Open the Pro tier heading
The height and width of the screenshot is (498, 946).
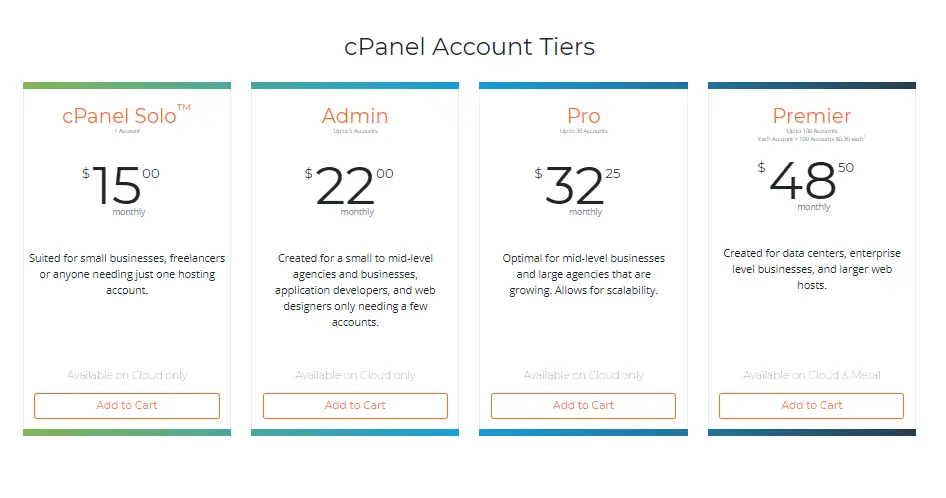(x=583, y=116)
